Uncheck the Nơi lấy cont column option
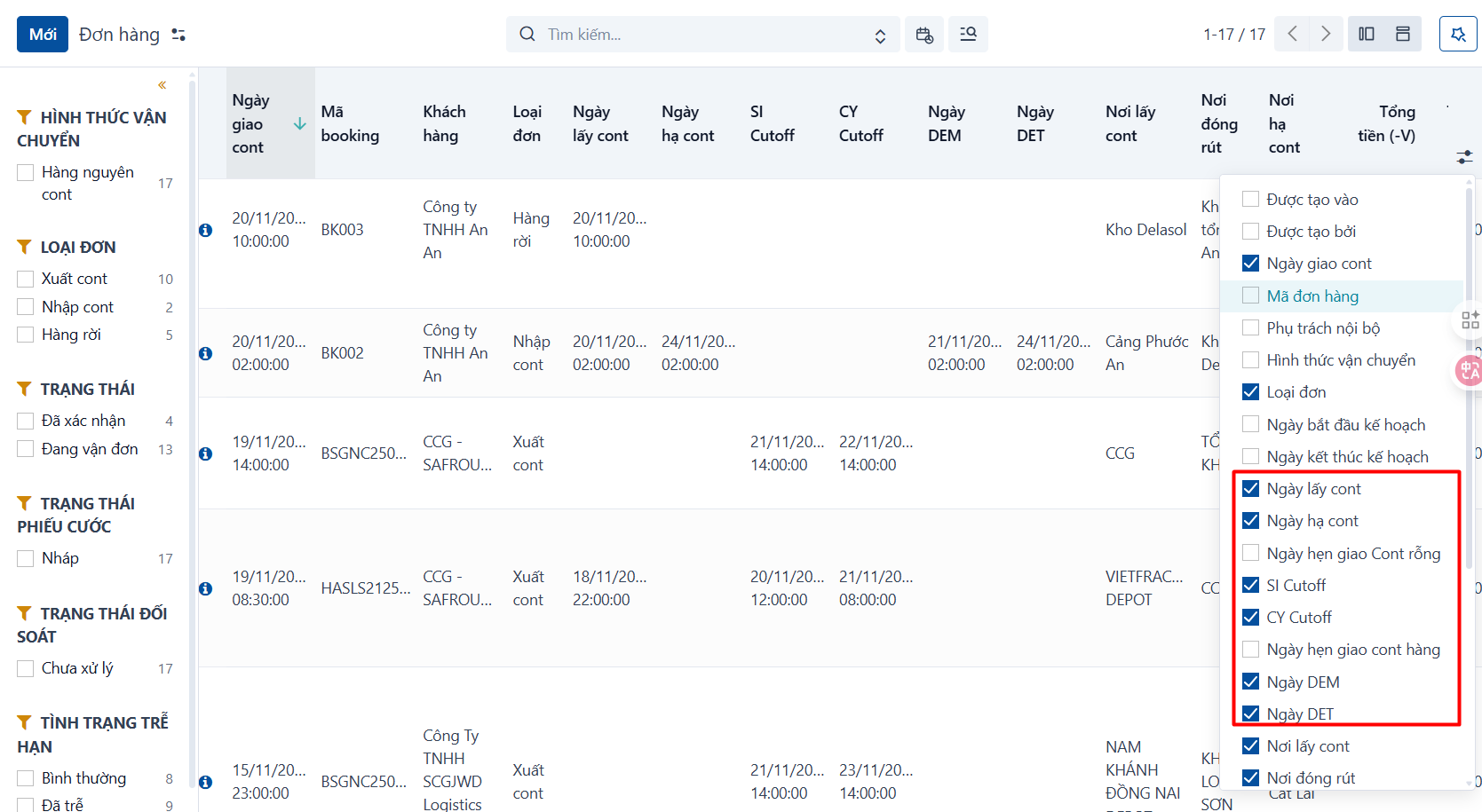 click(x=1250, y=746)
